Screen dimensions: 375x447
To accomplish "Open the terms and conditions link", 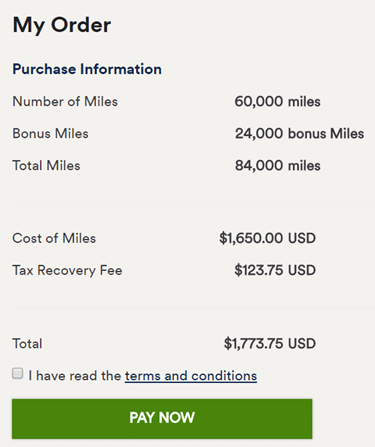I will tap(191, 376).
